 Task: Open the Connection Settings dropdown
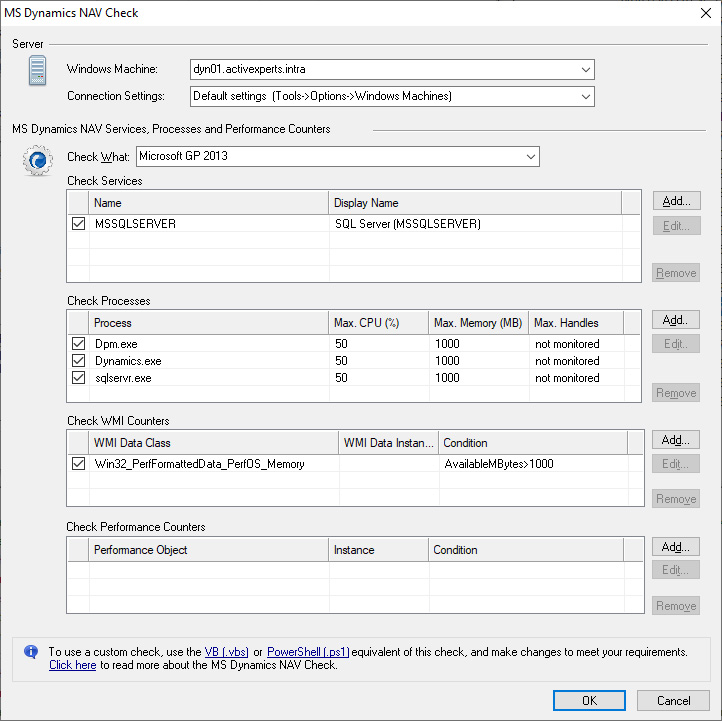(x=586, y=97)
